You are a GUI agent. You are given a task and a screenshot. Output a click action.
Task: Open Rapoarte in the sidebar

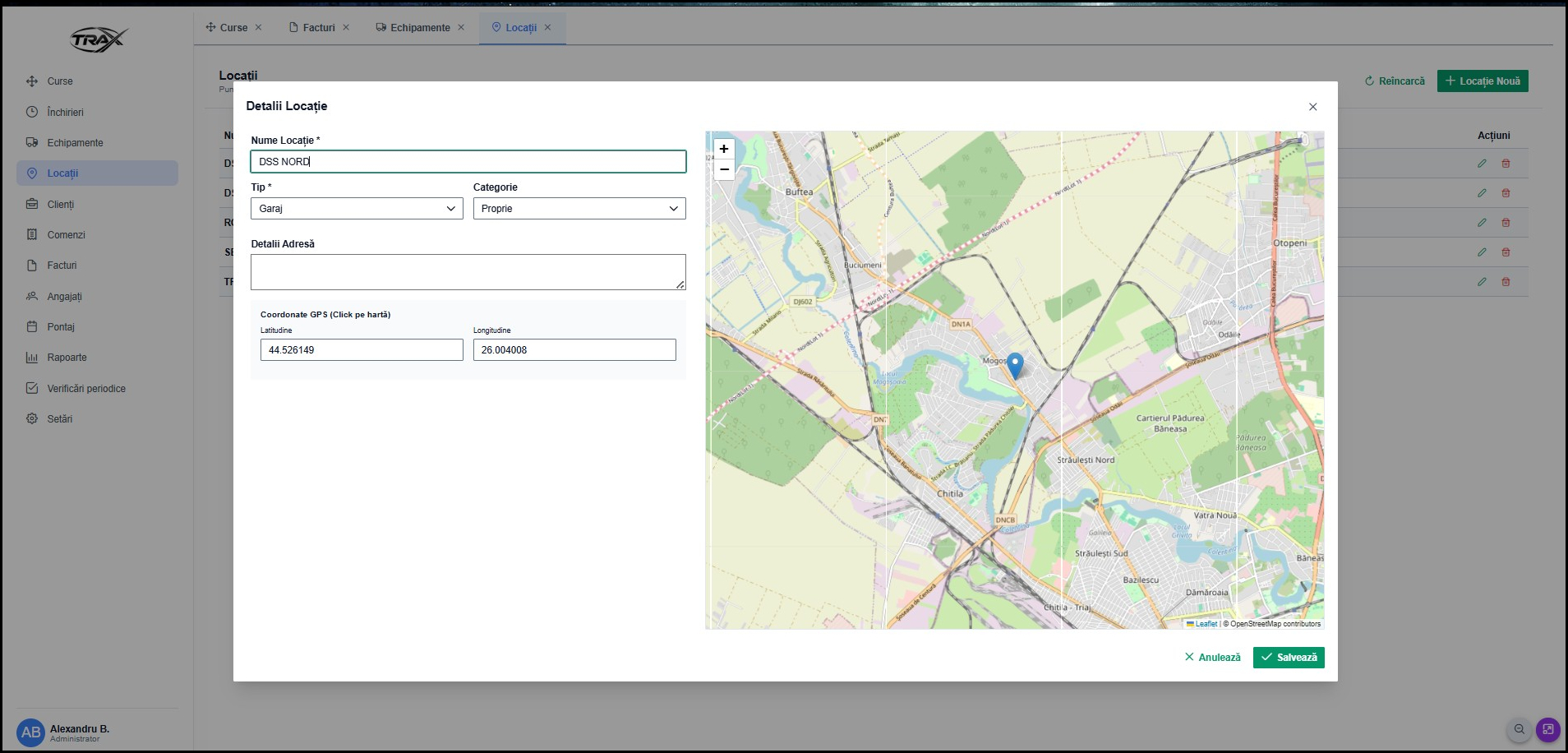67,358
